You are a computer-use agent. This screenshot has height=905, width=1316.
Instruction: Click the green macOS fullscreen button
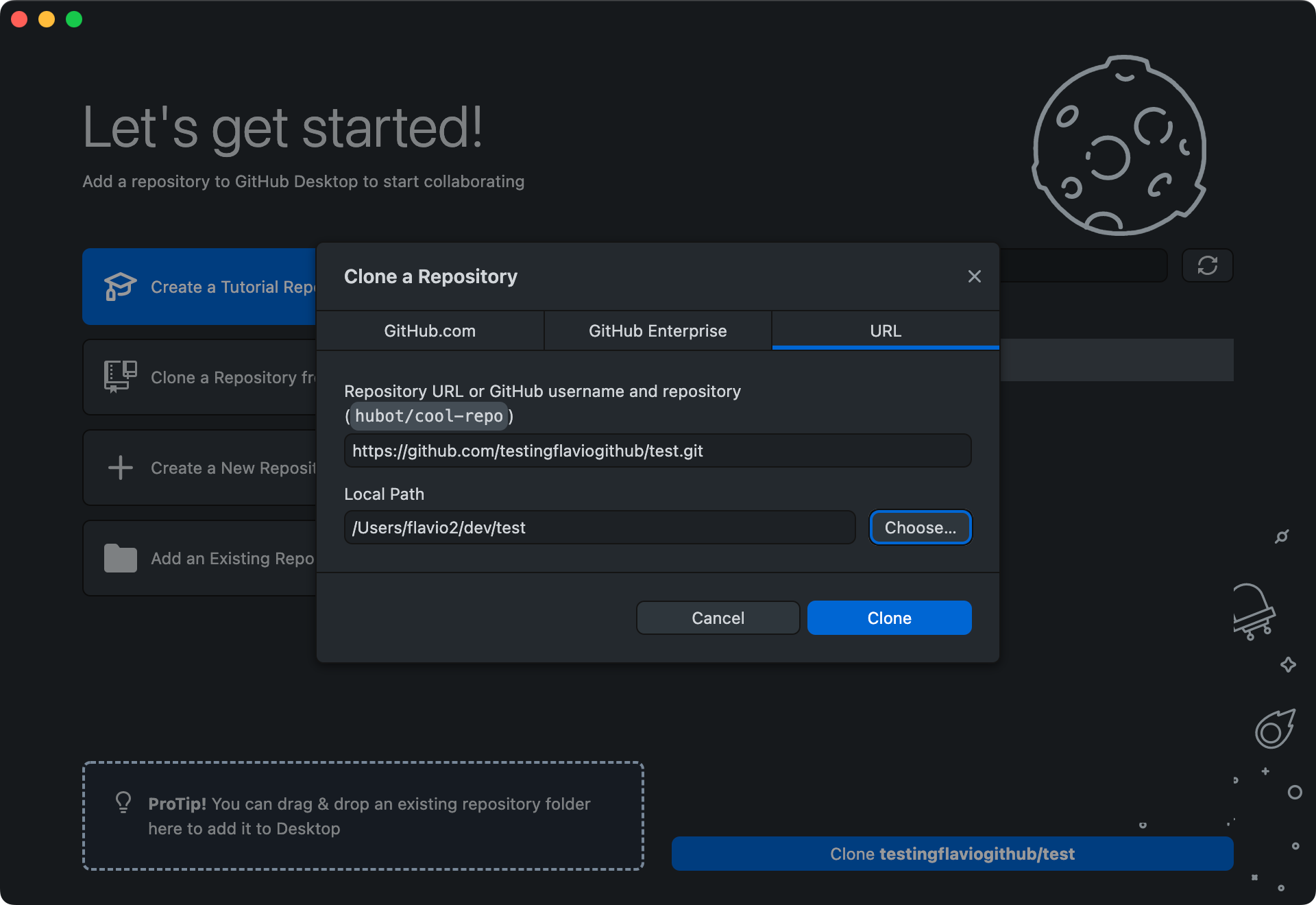(x=74, y=19)
